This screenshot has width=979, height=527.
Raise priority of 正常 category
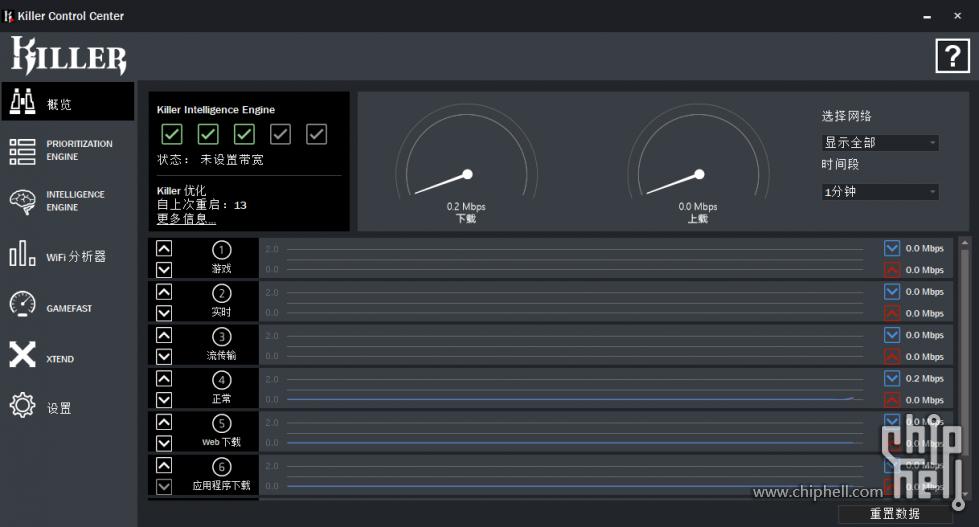click(x=164, y=378)
